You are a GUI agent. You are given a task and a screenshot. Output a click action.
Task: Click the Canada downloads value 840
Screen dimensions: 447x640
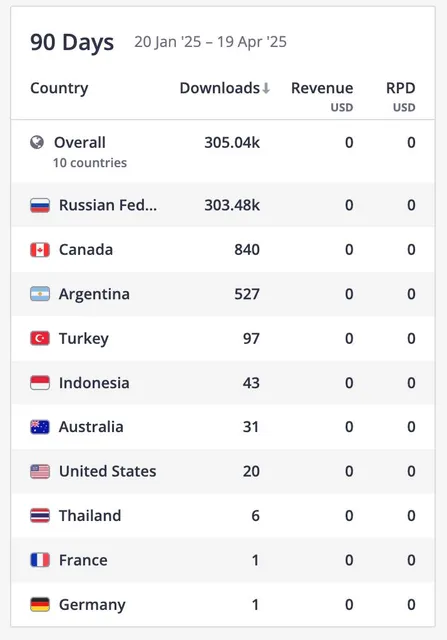click(x=247, y=250)
